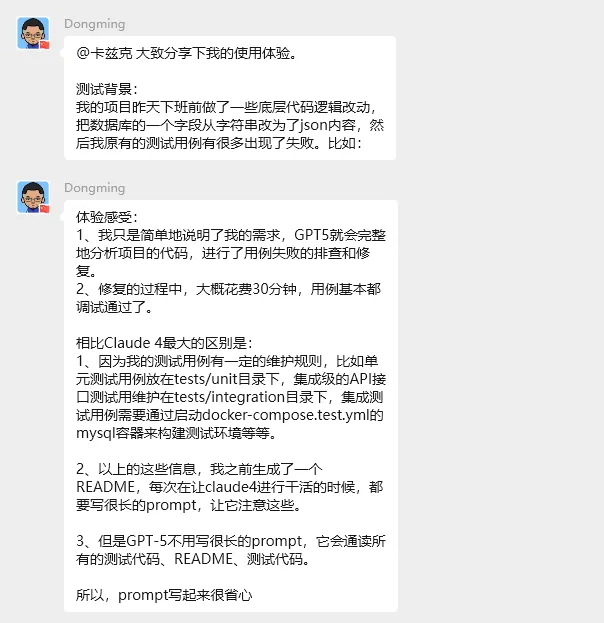Click the flag badge on the first avatar

[x=45, y=45]
